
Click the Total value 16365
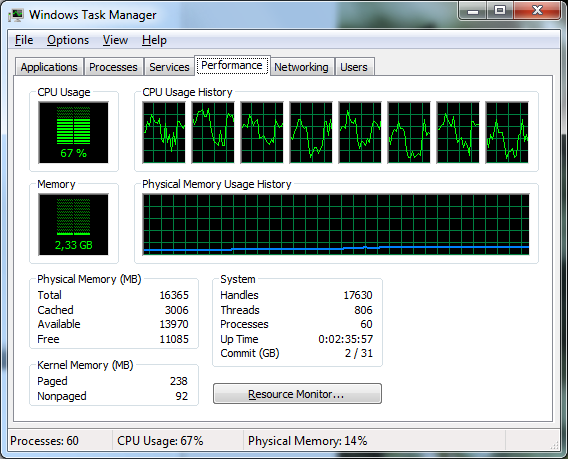point(174,295)
